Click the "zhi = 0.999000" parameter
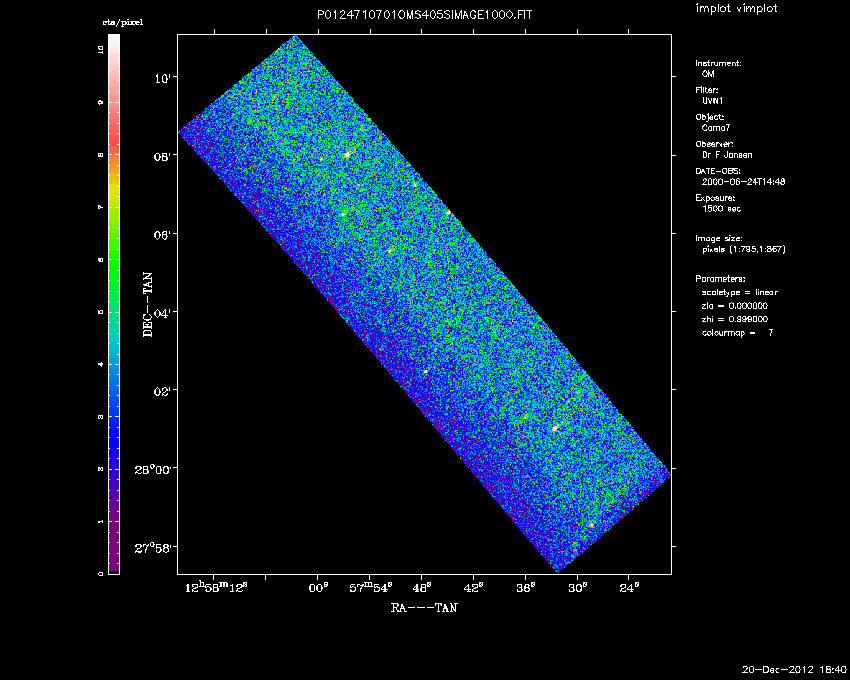Image resolution: width=850 pixels, height=680 pixels. pos(735,319)
